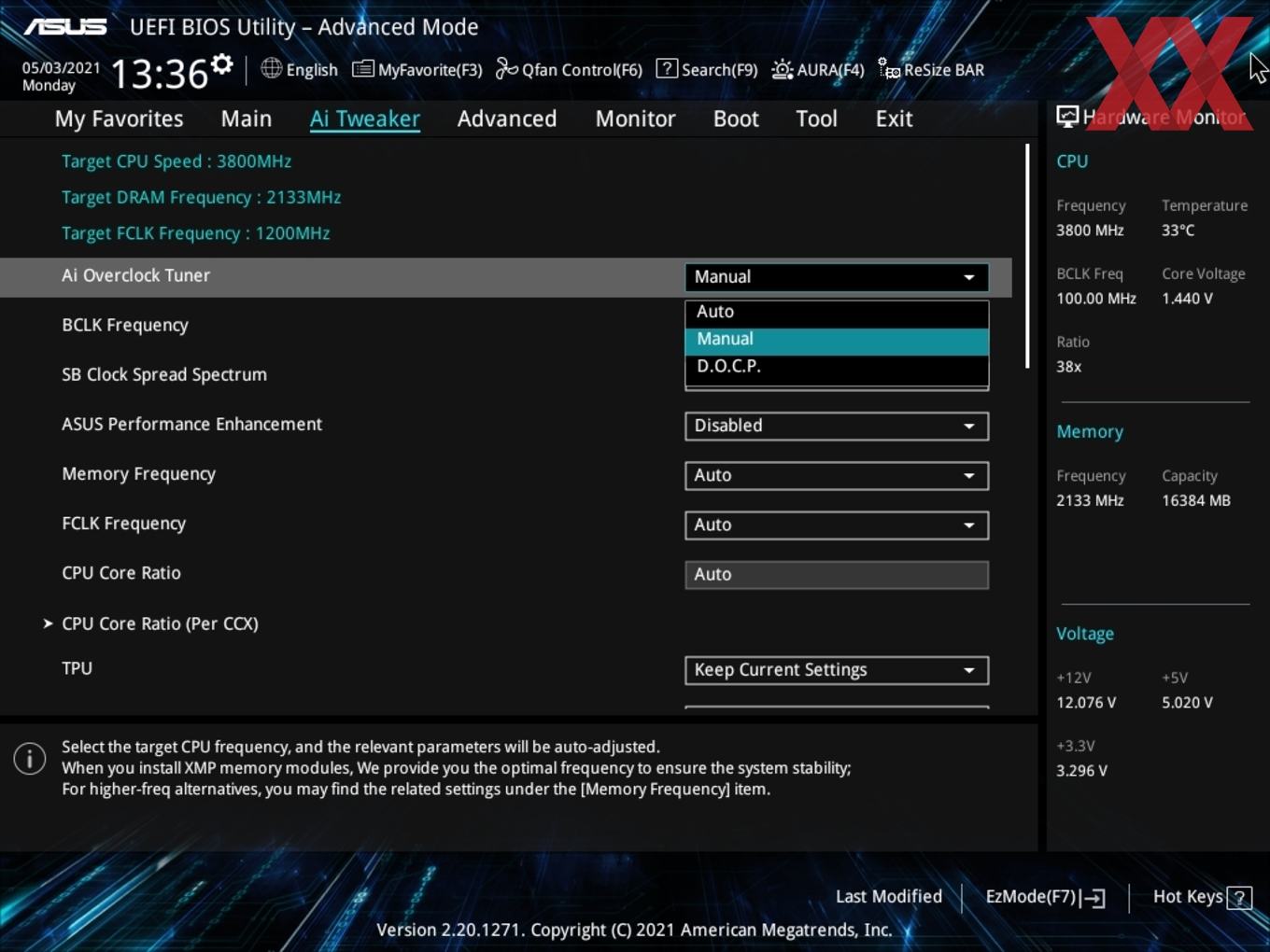This screenshot has height=952, width=1270.
Task: Open the TPU Keep Current Settings dropdown
Action: point(837,670)
